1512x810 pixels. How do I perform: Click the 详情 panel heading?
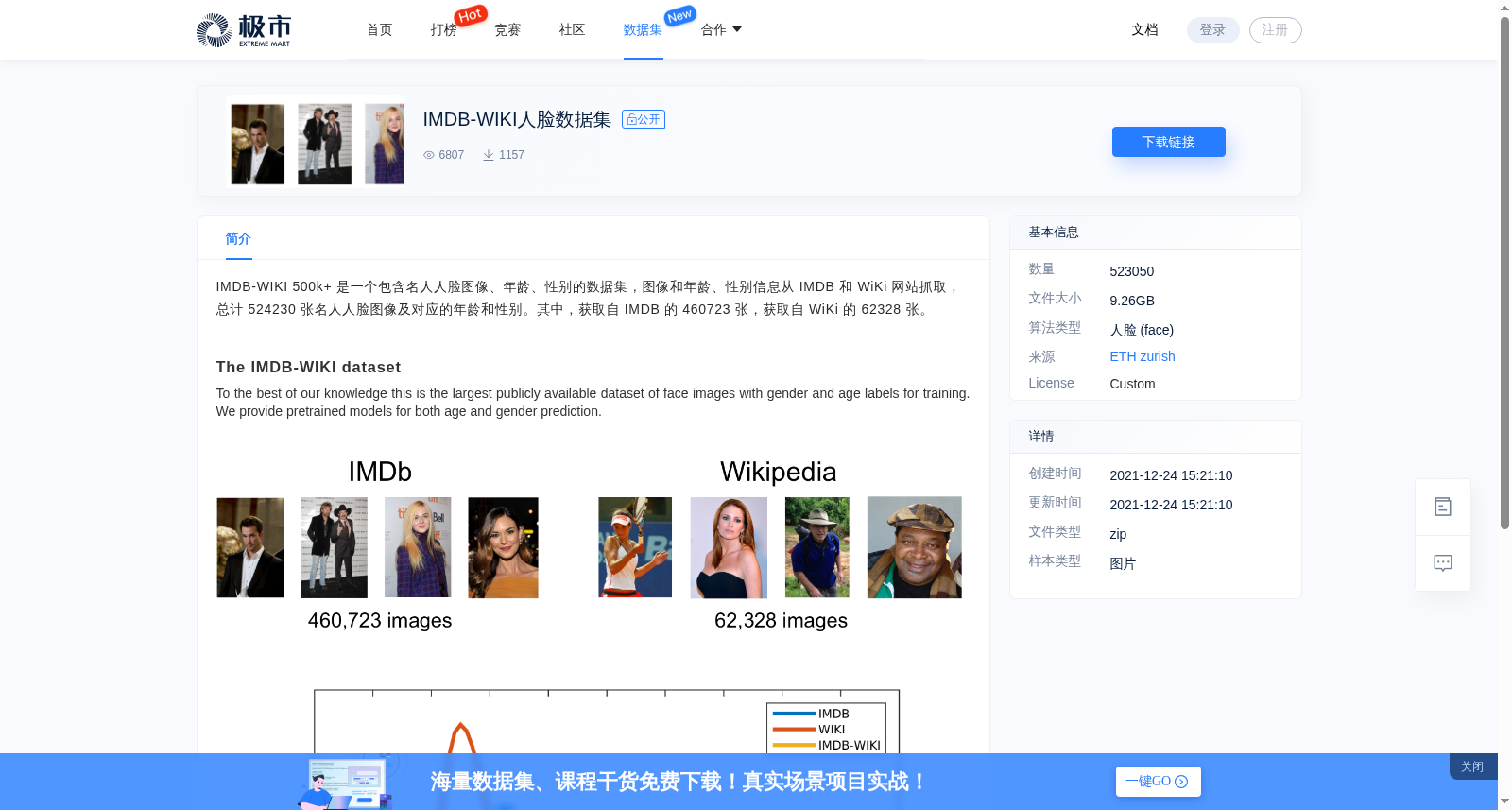(x=1040, y=436)
